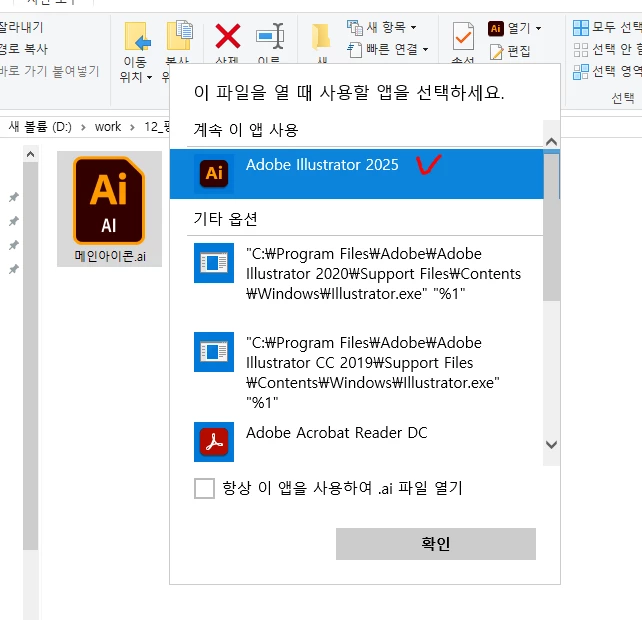Click the work folder breadcrumb

coord(108,127)
